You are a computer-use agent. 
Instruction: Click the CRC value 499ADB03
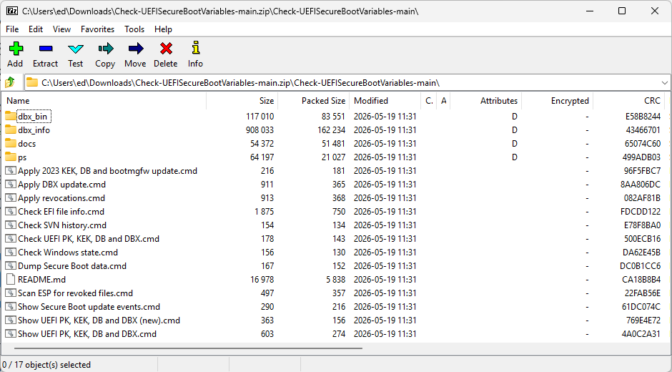point(642,157)
